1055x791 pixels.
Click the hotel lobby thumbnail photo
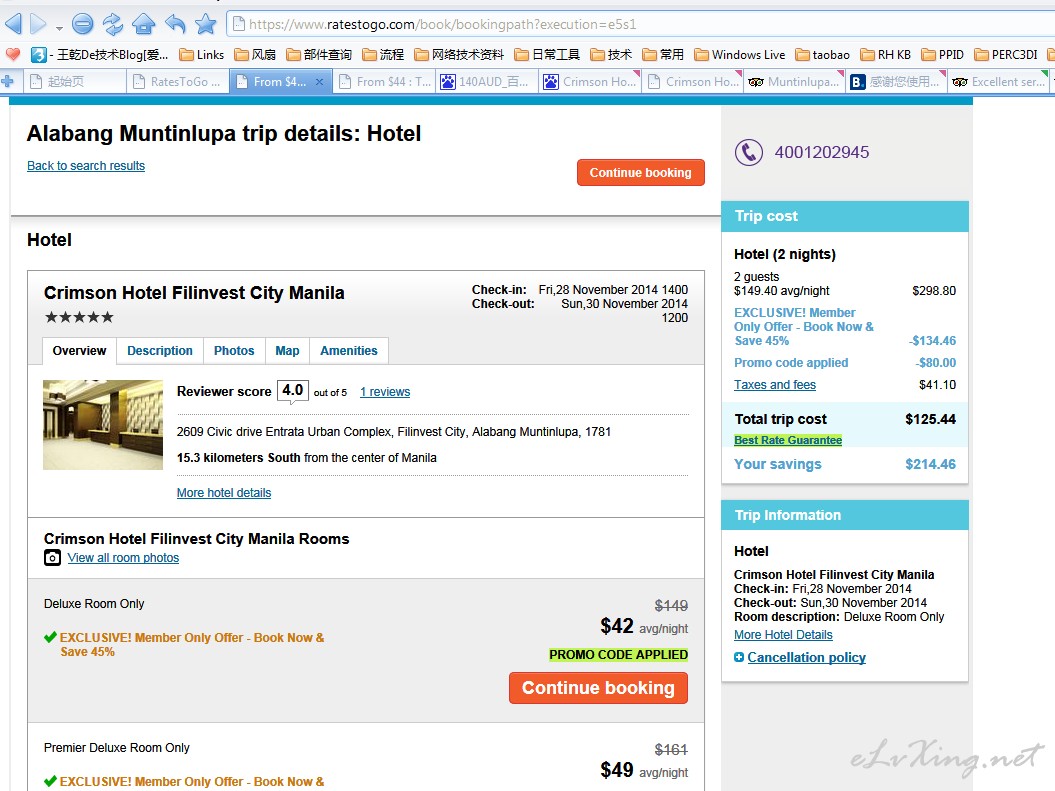point(103,425)
